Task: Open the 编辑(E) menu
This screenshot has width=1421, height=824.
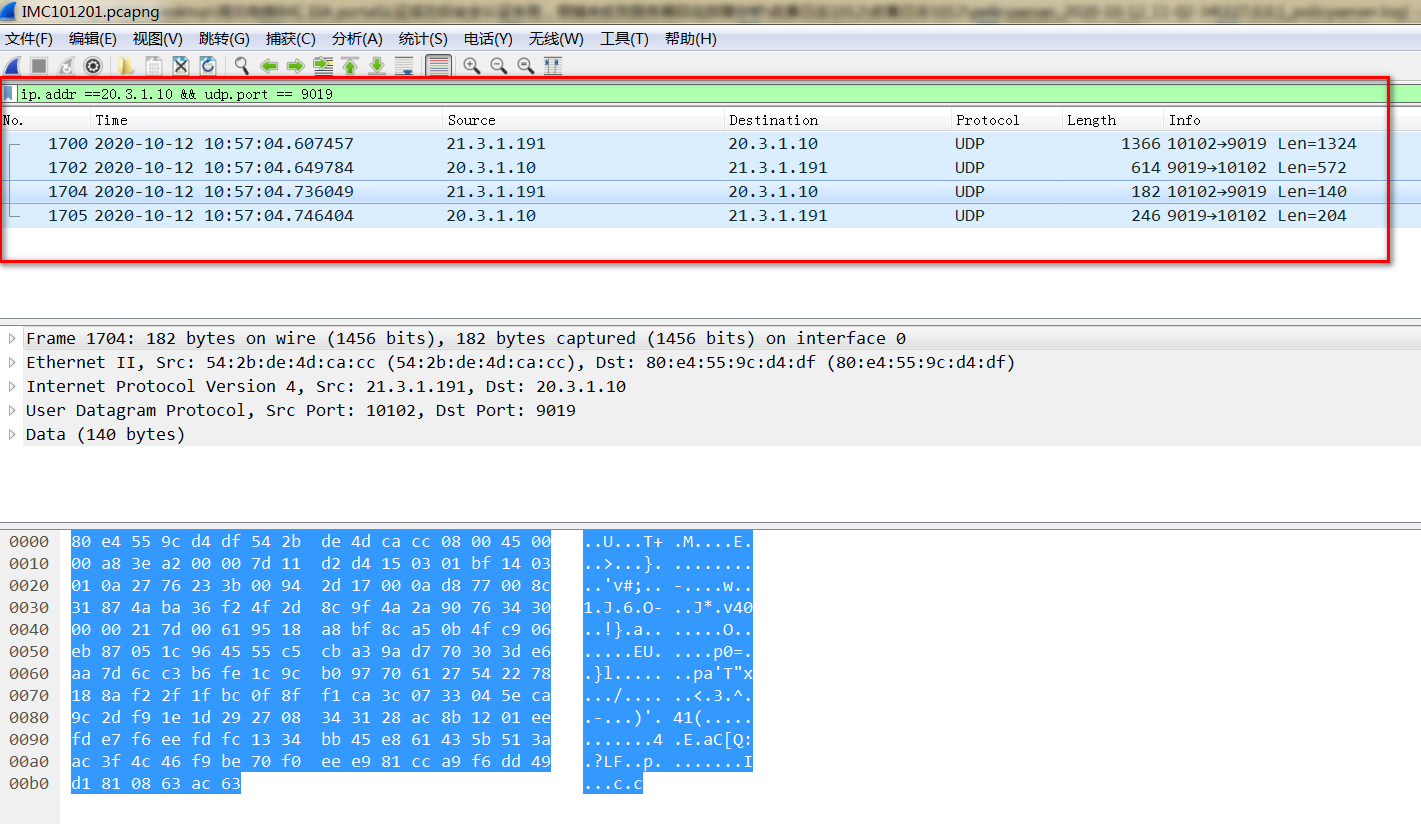Action: pos(92,39)
